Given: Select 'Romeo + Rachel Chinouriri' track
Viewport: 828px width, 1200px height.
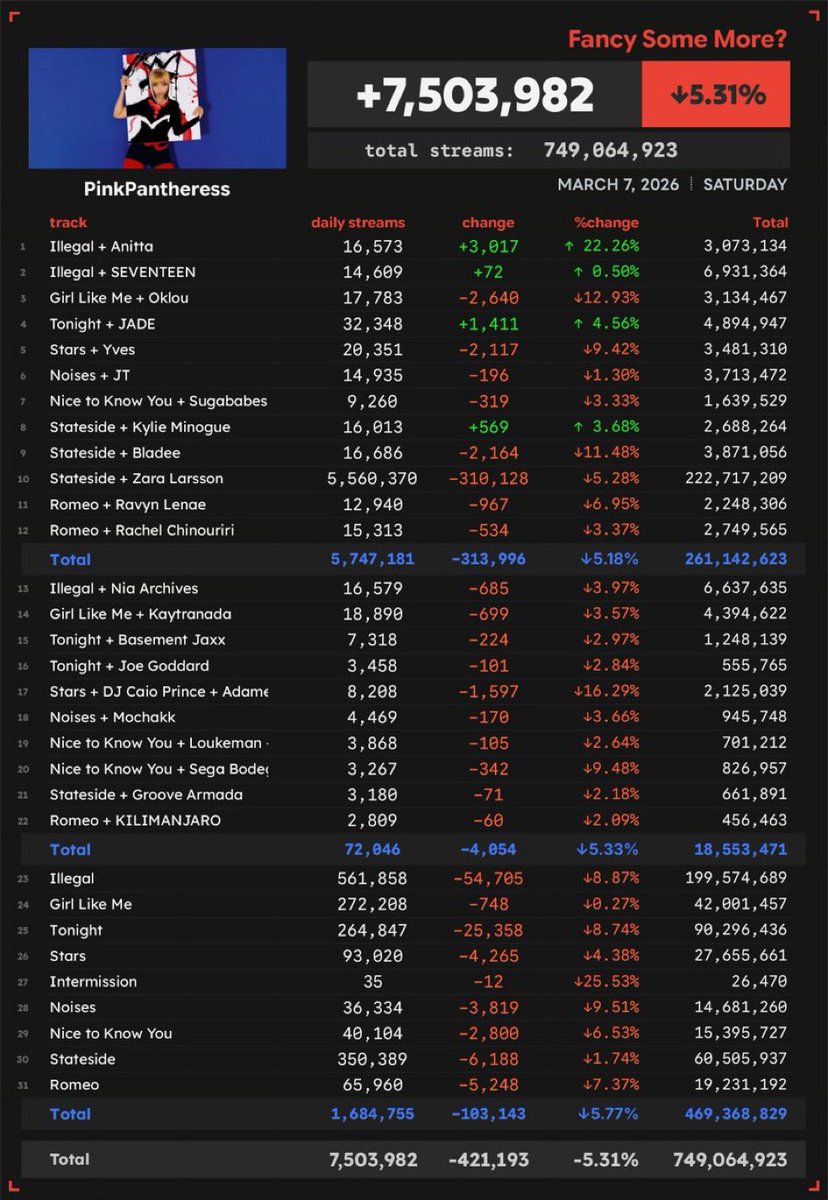Looking at the screenshot, I should pyautogui.click(x=141, y=530).
